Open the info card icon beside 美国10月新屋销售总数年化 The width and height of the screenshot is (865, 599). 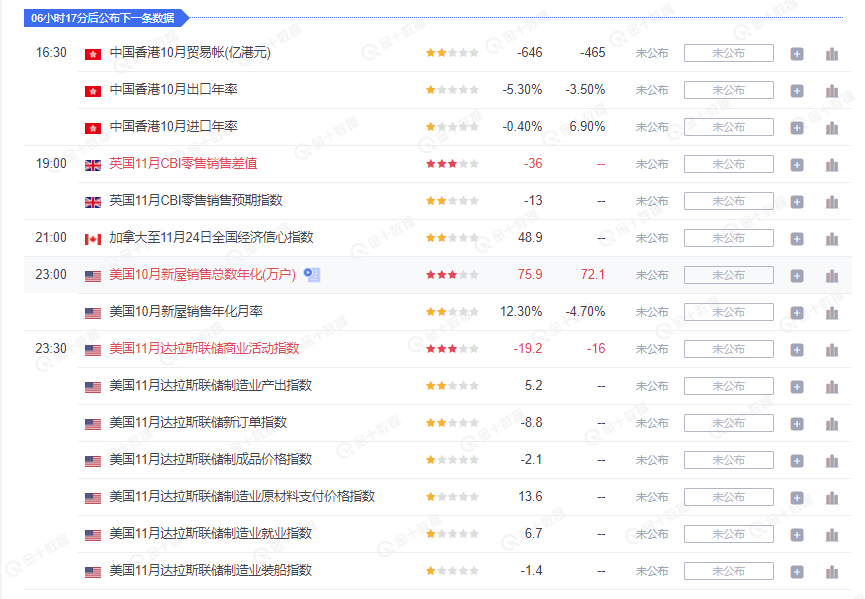click(312, 274)
